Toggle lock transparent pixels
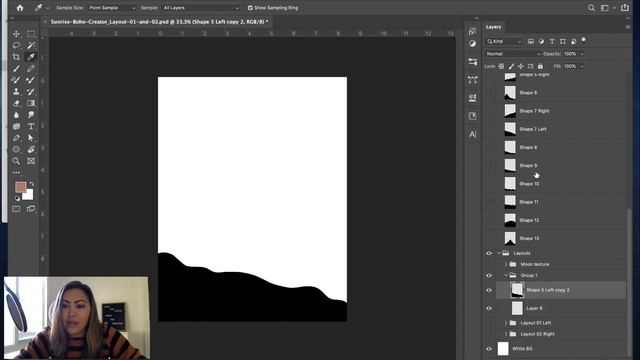The image size is (640, 360). click(x=501, y=66)
